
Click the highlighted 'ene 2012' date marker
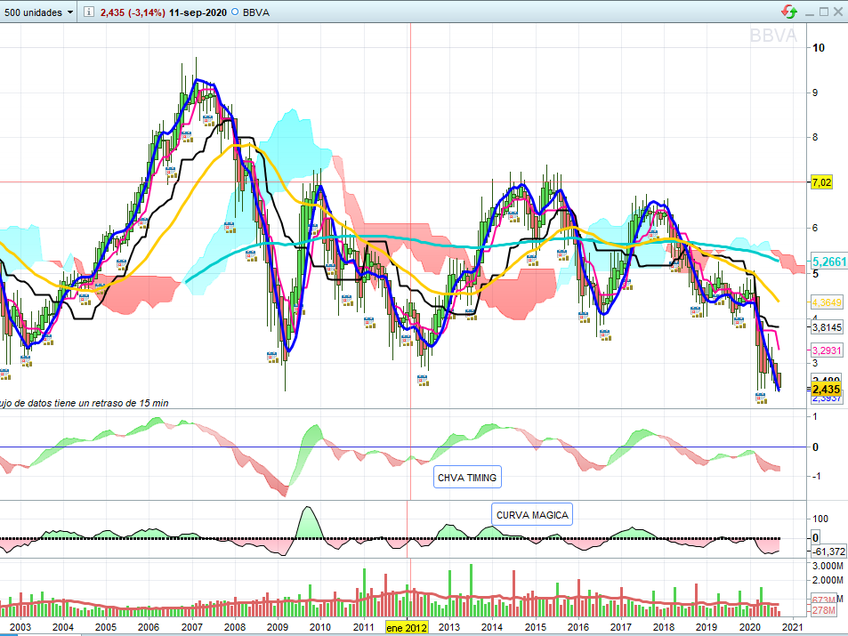tap(406, 628)
